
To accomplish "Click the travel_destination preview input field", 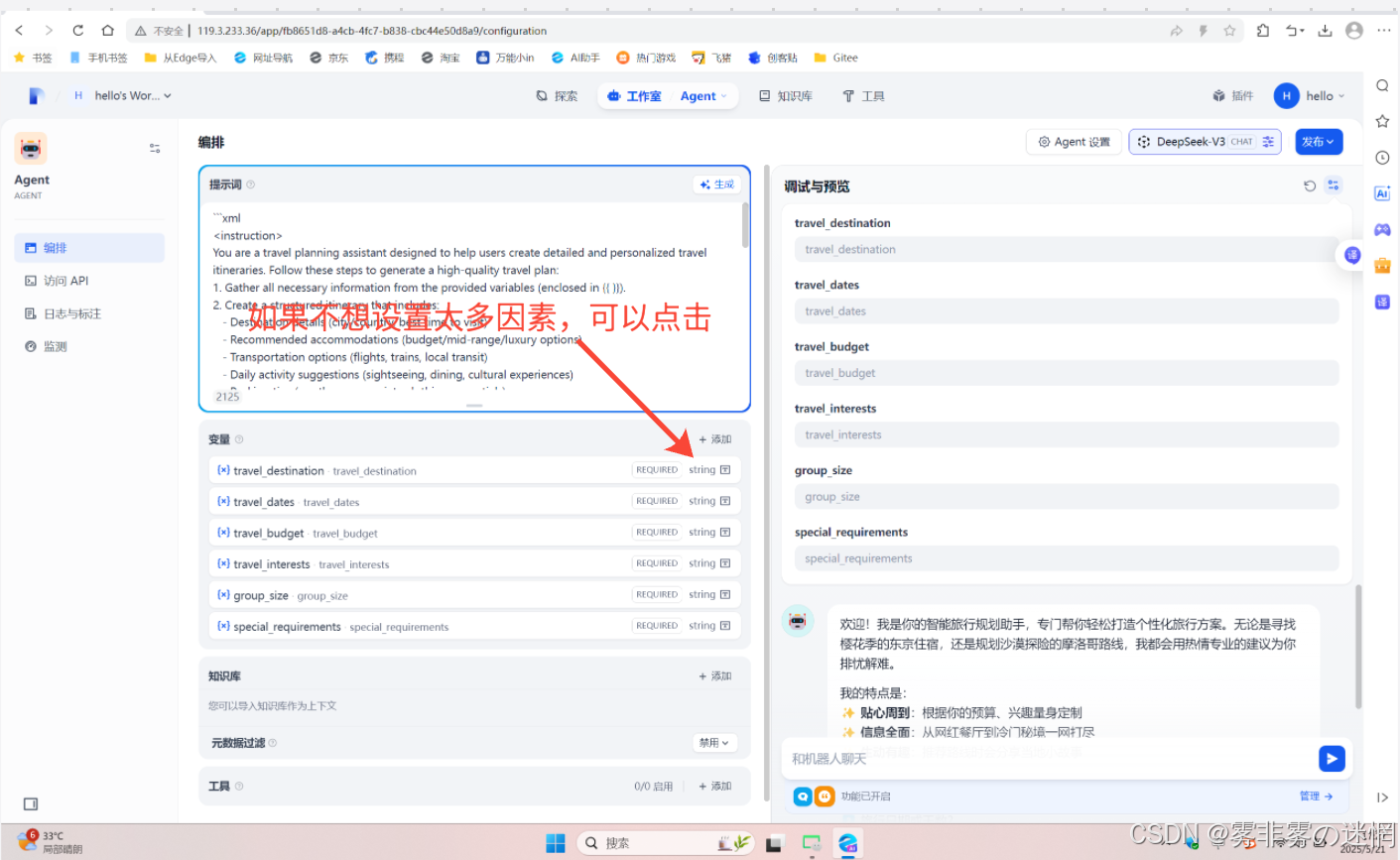I will 1067,249.
